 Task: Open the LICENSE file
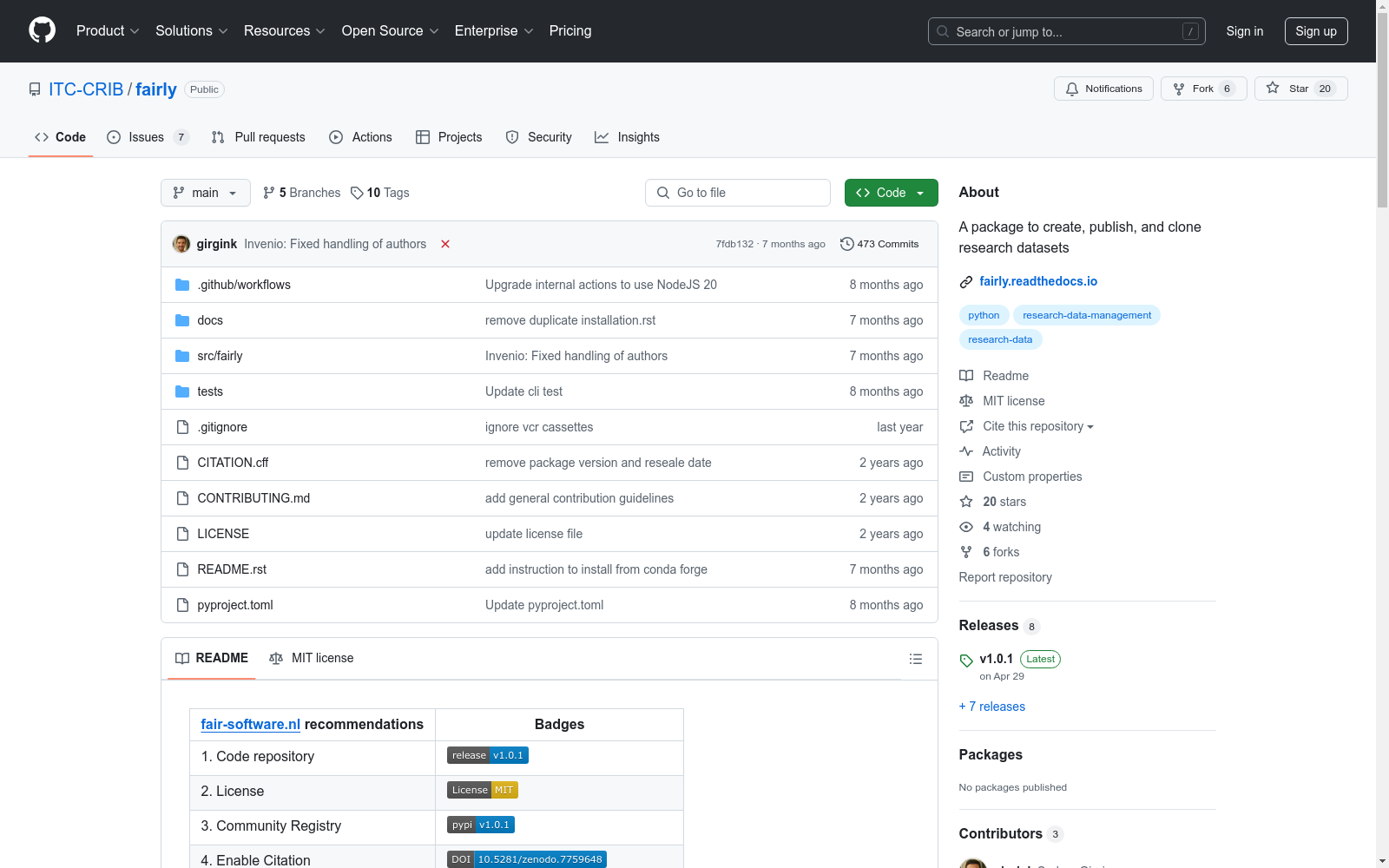tap(223, 534)
